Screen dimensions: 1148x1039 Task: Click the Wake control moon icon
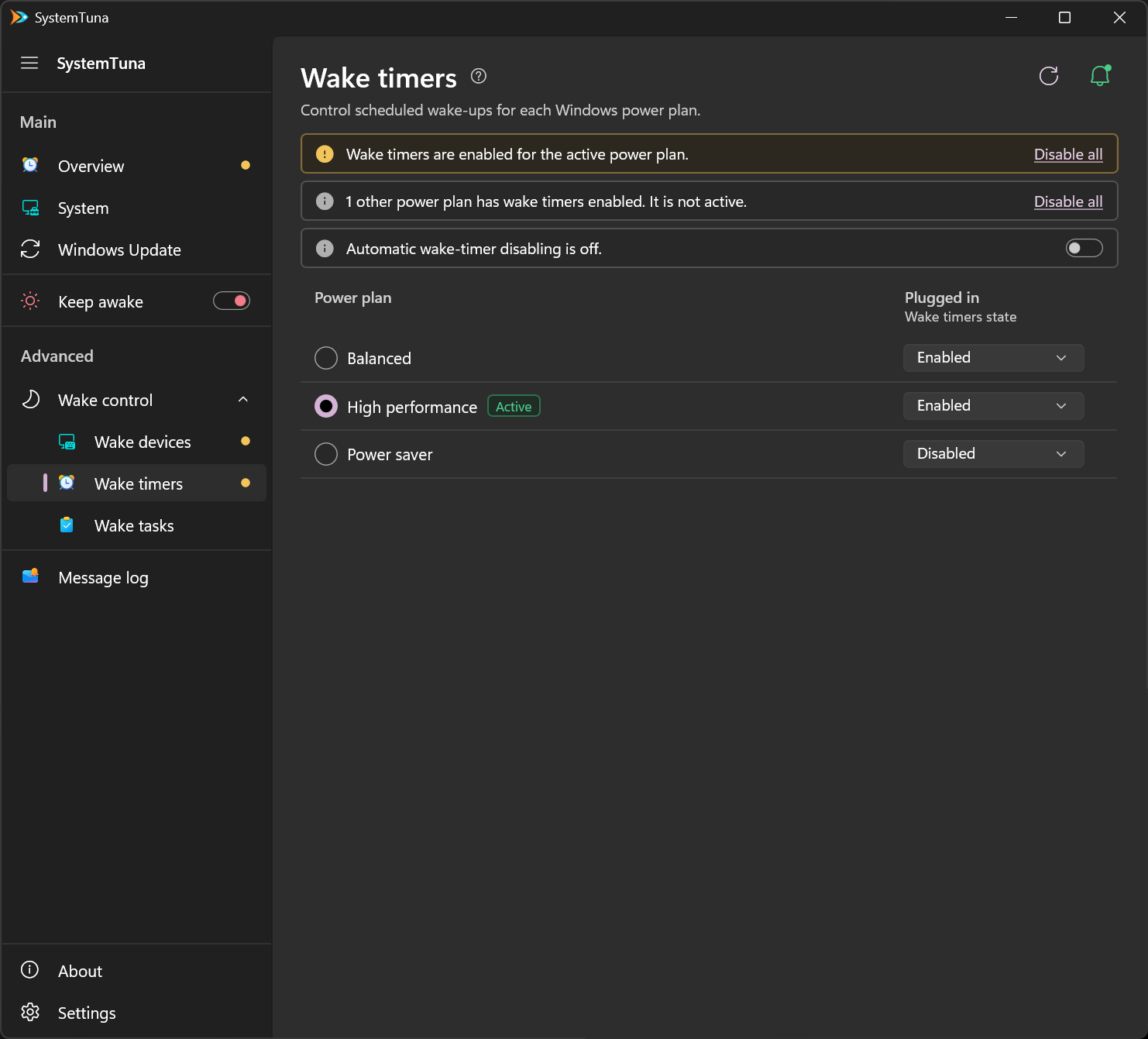[x=30, y=399]
